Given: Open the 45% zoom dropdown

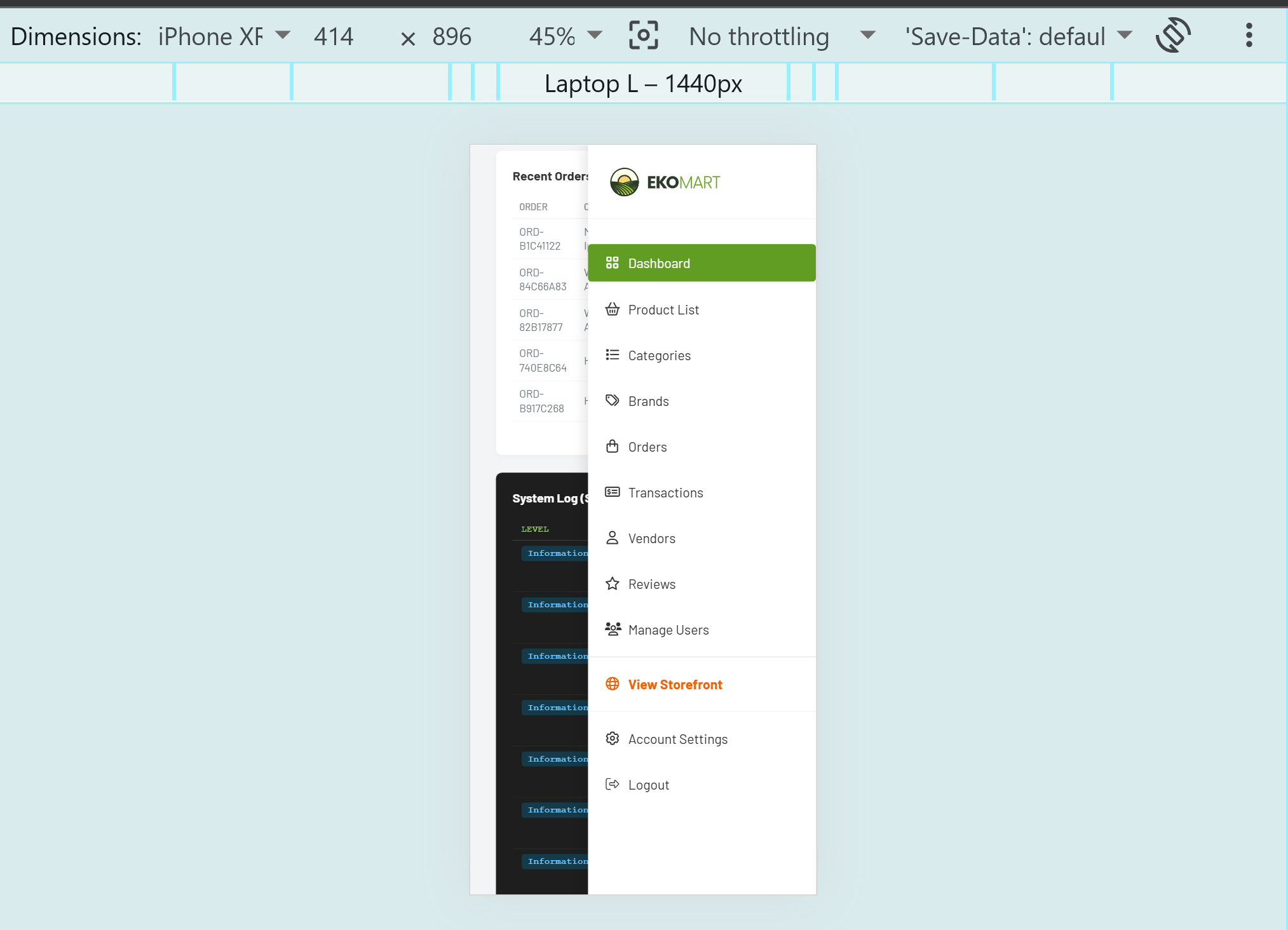Looking at the screenshot, I should pos(565,36).
